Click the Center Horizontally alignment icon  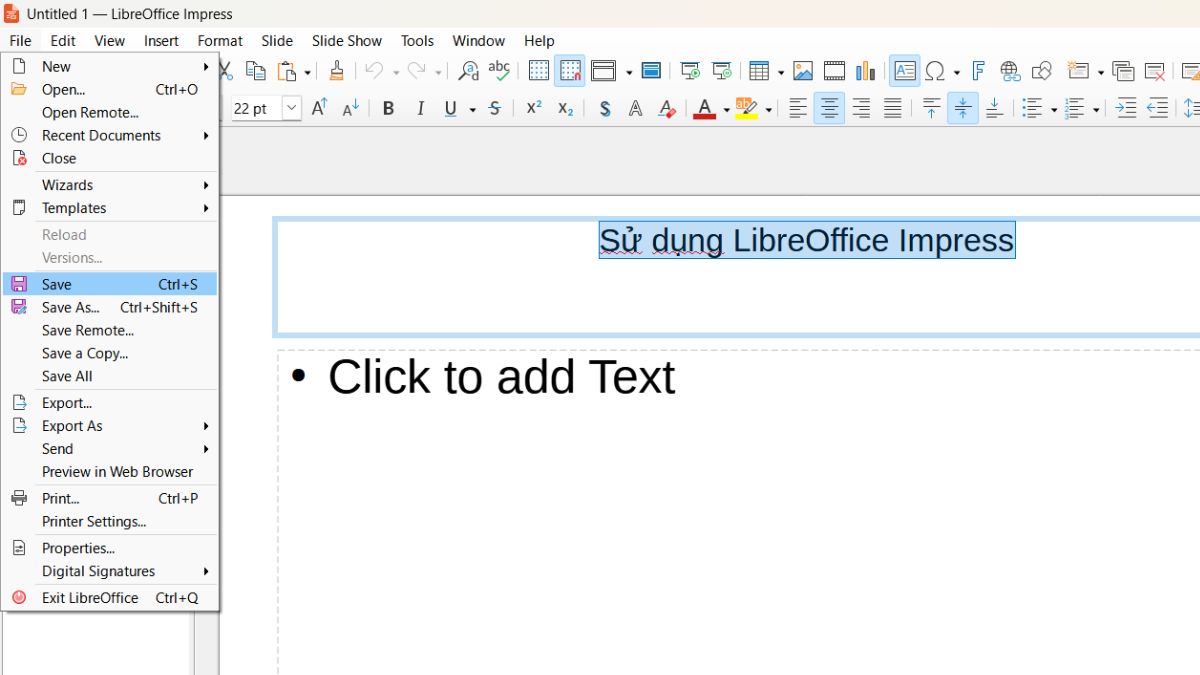pos(829,108)
